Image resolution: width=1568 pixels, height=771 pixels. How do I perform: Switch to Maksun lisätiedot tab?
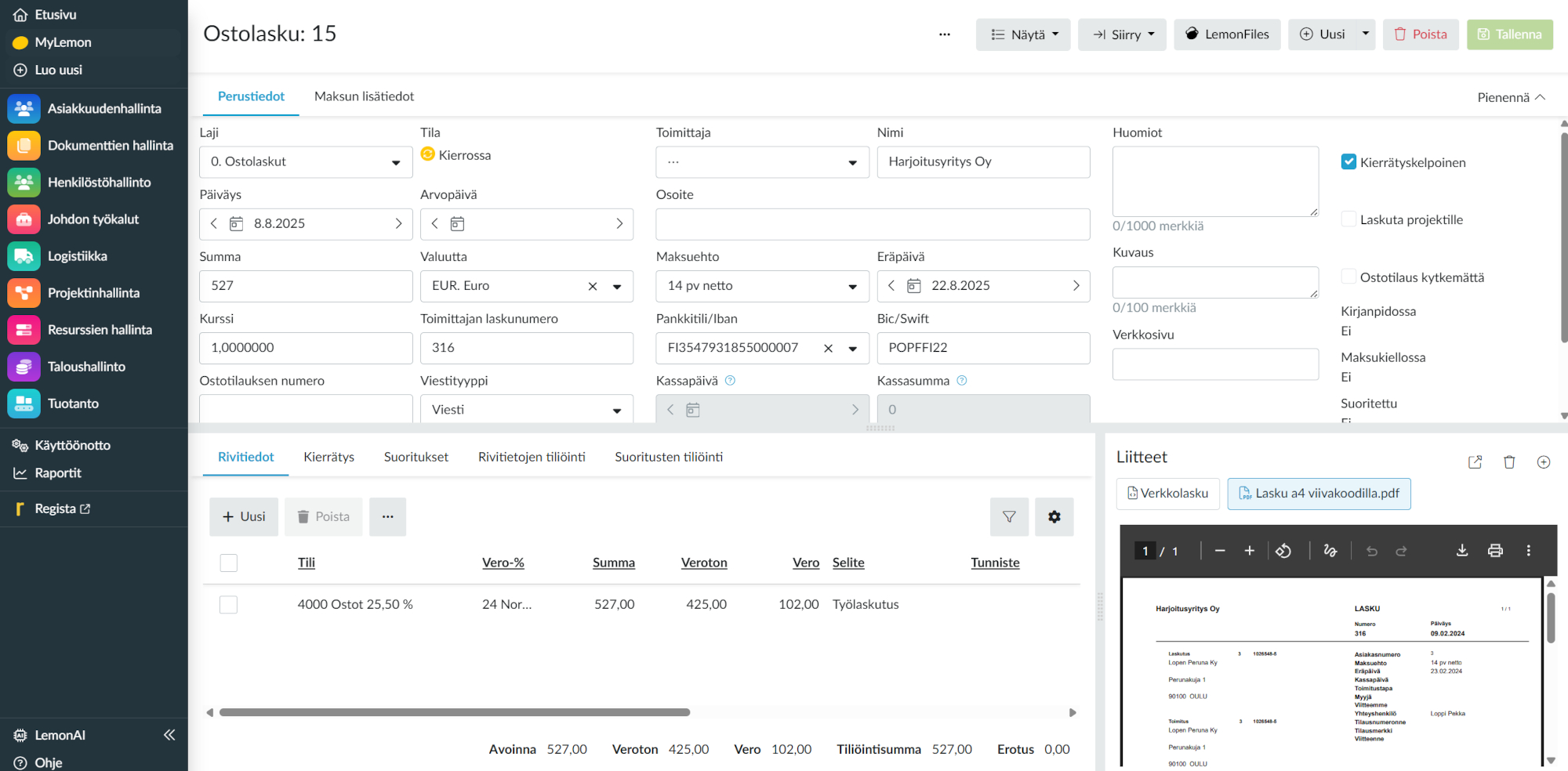(x=364, y=96)
